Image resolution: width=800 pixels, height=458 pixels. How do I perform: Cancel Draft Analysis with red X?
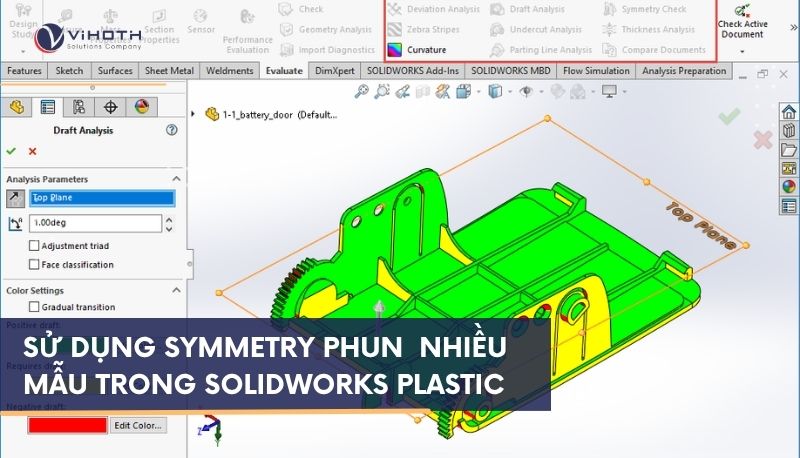[33, 151]
